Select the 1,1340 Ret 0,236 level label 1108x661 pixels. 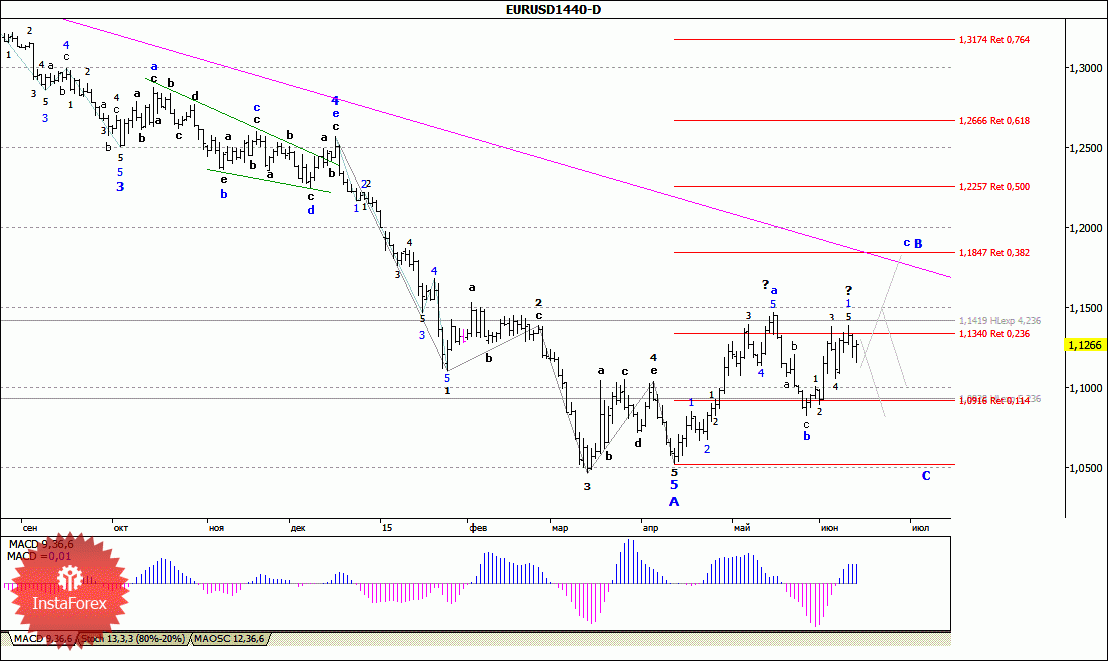[x=994, y=334]
